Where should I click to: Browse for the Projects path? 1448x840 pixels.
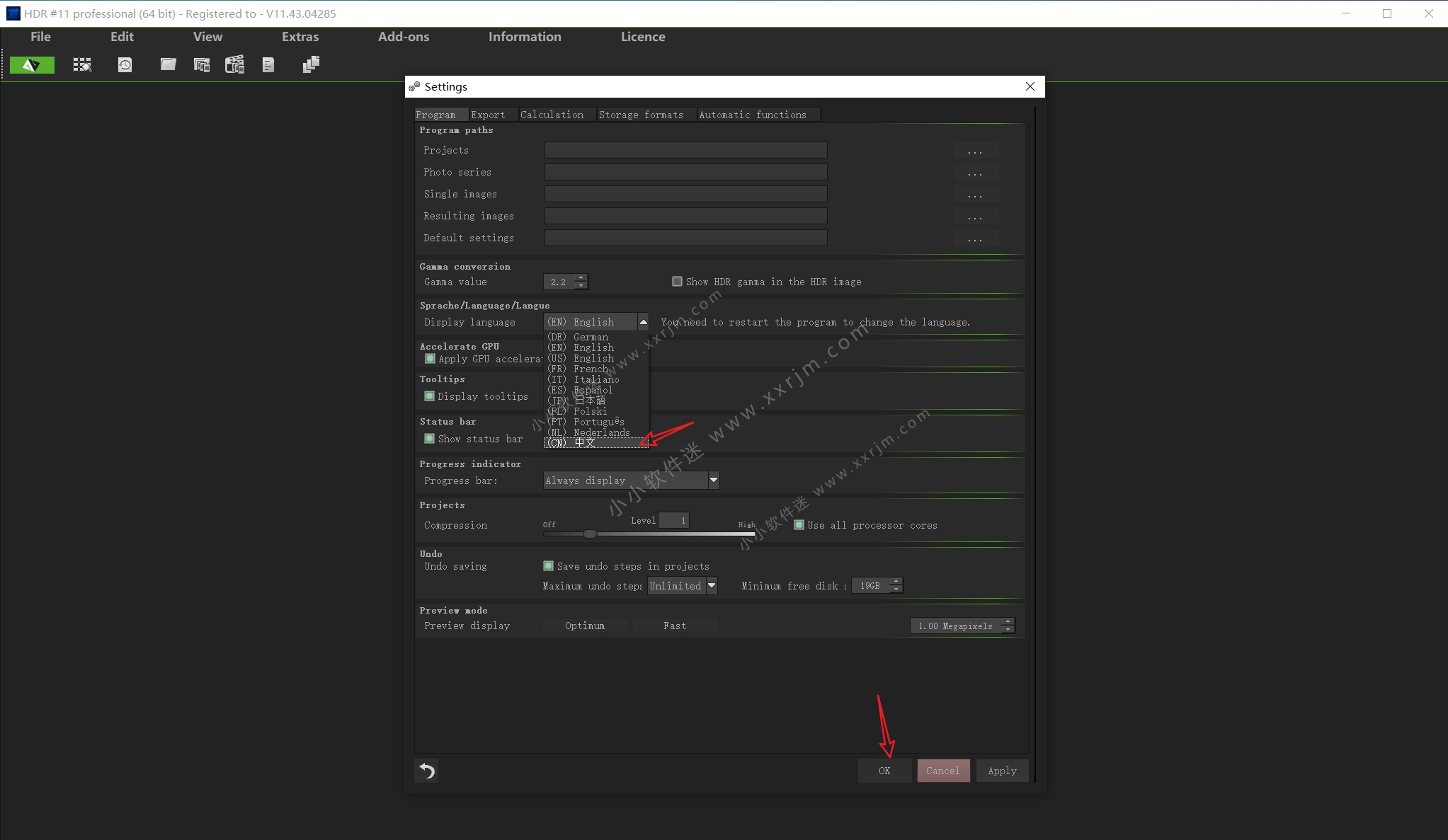pyautogui.click(x=975, y=151)
